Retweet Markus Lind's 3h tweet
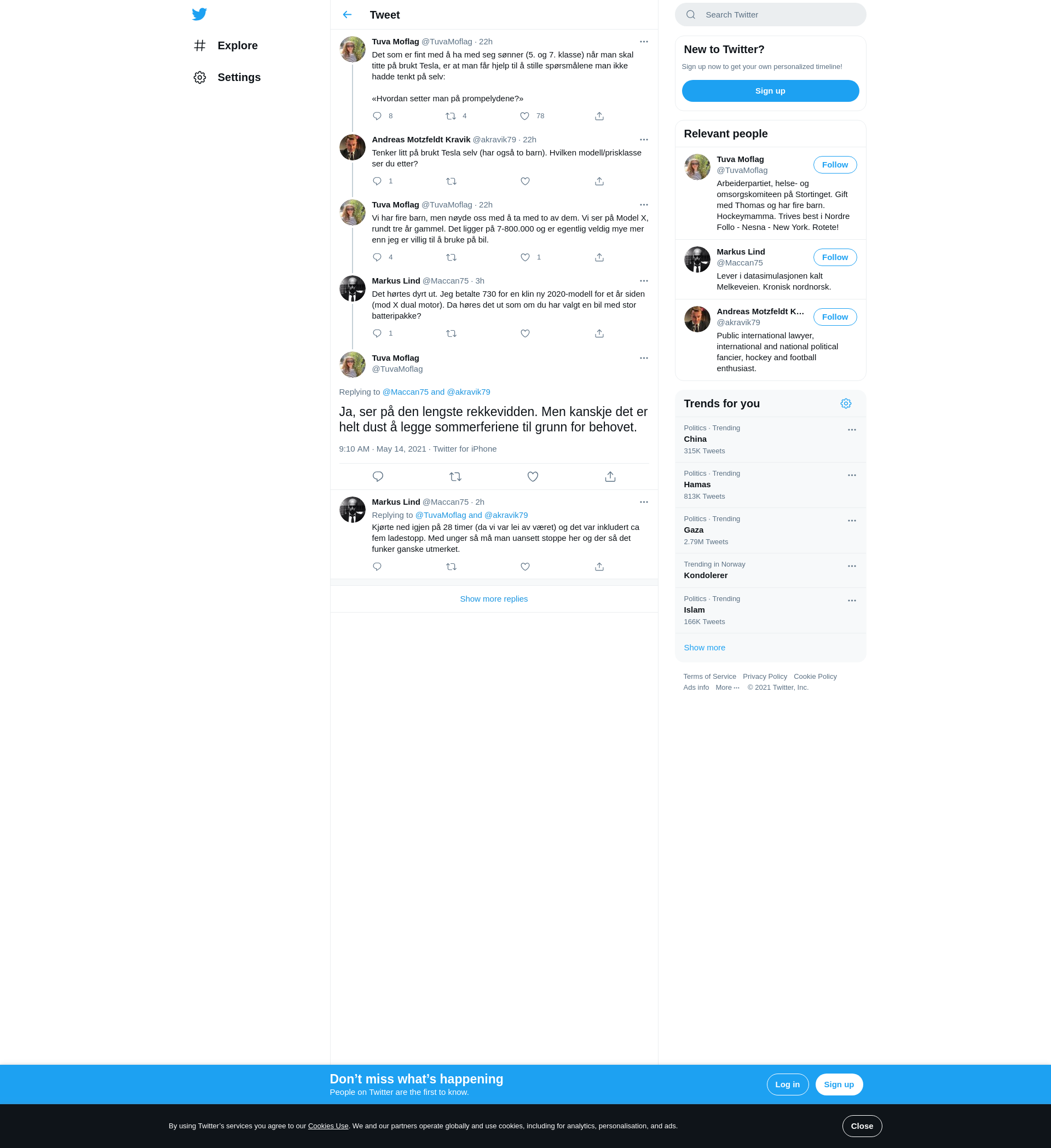The height and width of the screenshot is (1148, 1051). (451, 334)
